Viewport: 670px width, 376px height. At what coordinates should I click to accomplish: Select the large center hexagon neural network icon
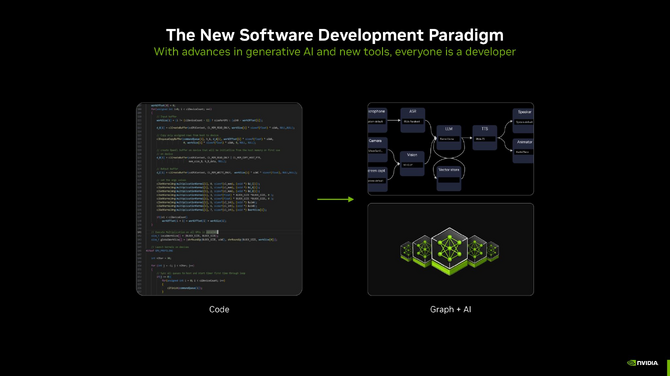point(449,251)
